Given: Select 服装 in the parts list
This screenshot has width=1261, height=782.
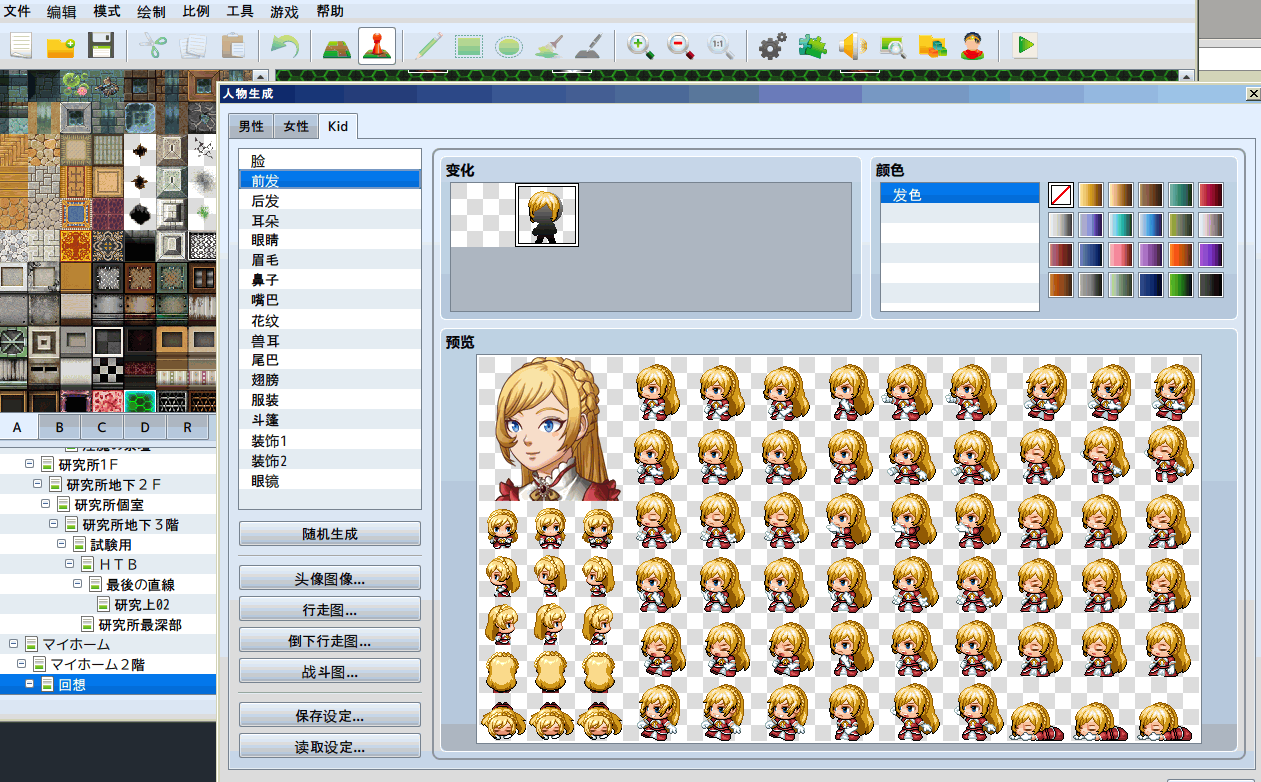Looking at the screenshot, I should tap(330, 400).
